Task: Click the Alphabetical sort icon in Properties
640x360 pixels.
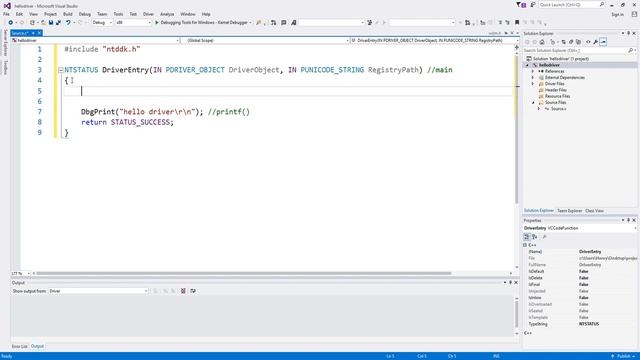Action: click(x=535, y=237)
